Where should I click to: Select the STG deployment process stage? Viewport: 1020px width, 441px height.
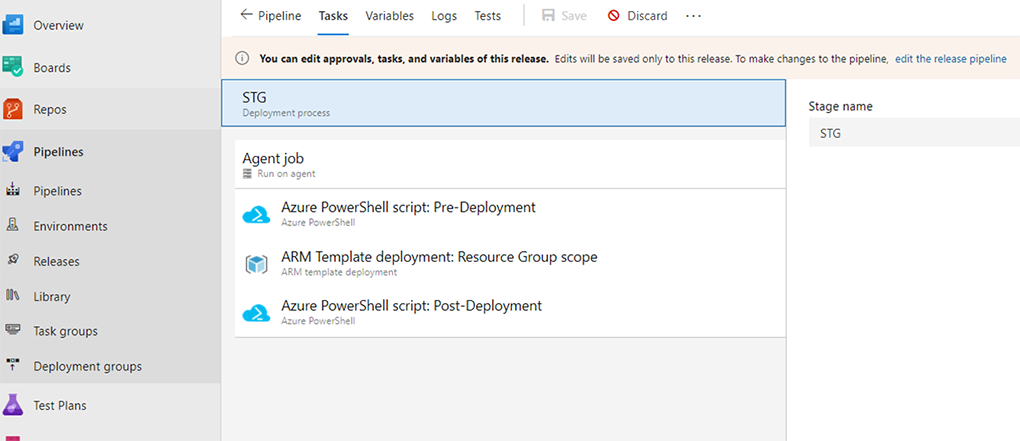[503, 103]
